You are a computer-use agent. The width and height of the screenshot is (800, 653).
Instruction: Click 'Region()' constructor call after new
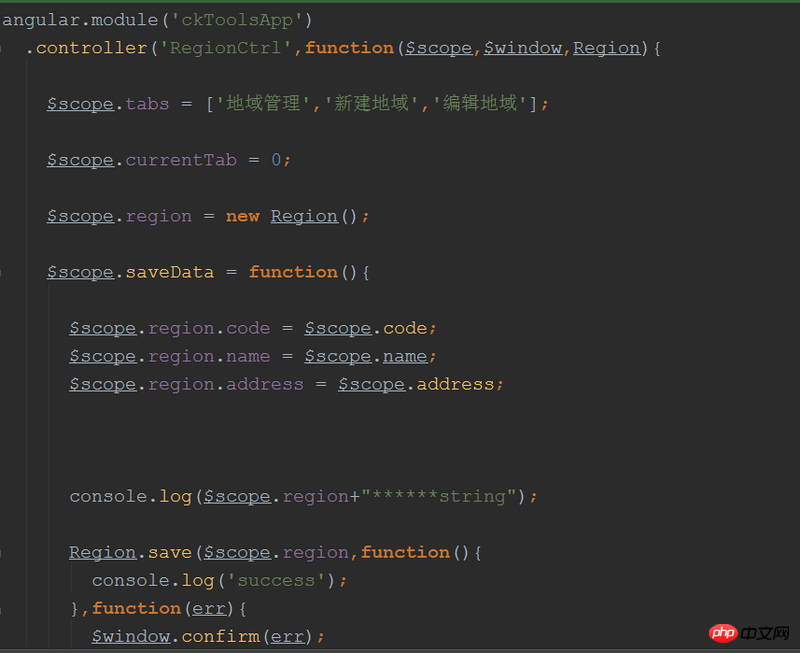(313, 217)
